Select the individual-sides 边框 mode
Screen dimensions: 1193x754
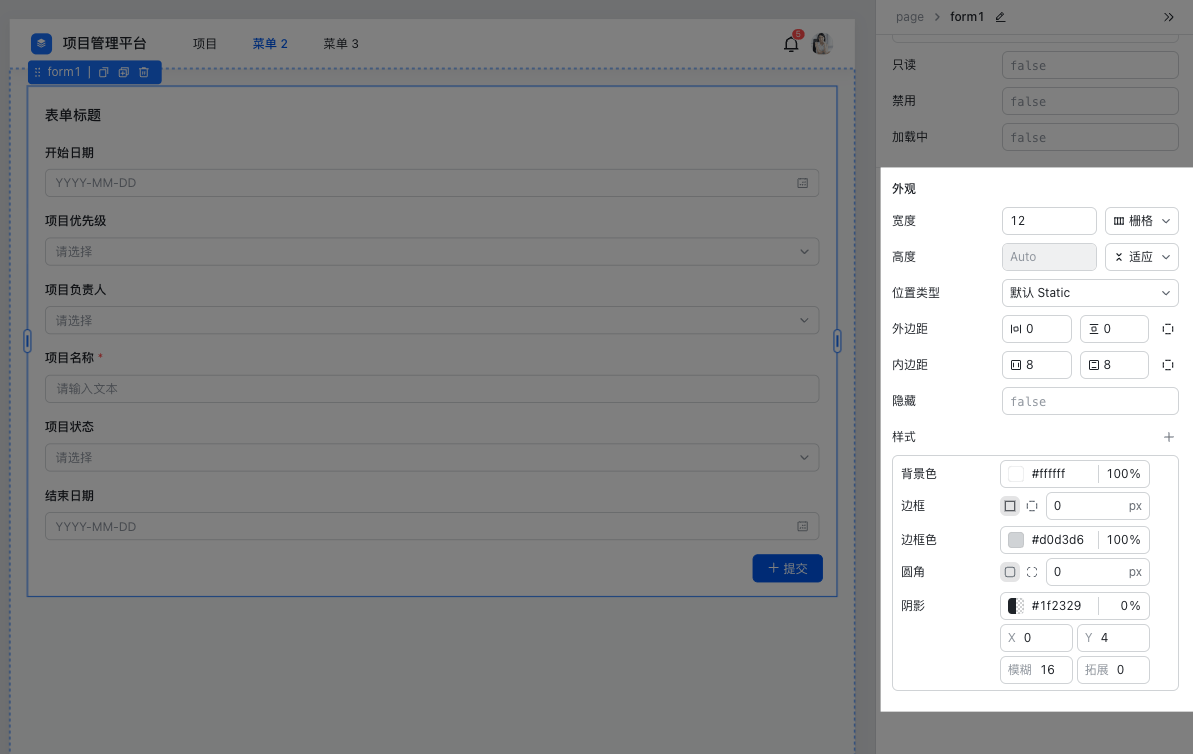[1032, 506]
